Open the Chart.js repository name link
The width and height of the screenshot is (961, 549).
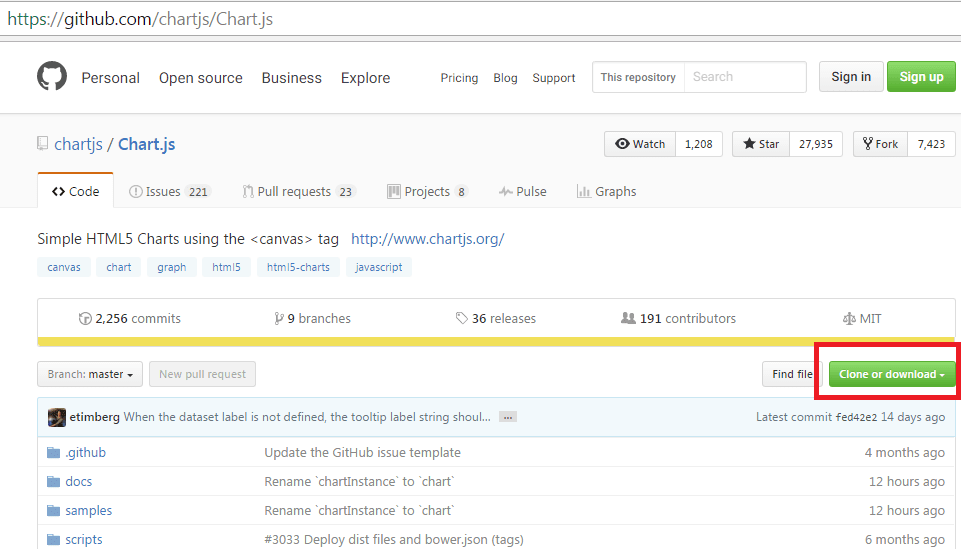[x=146, y=144]
